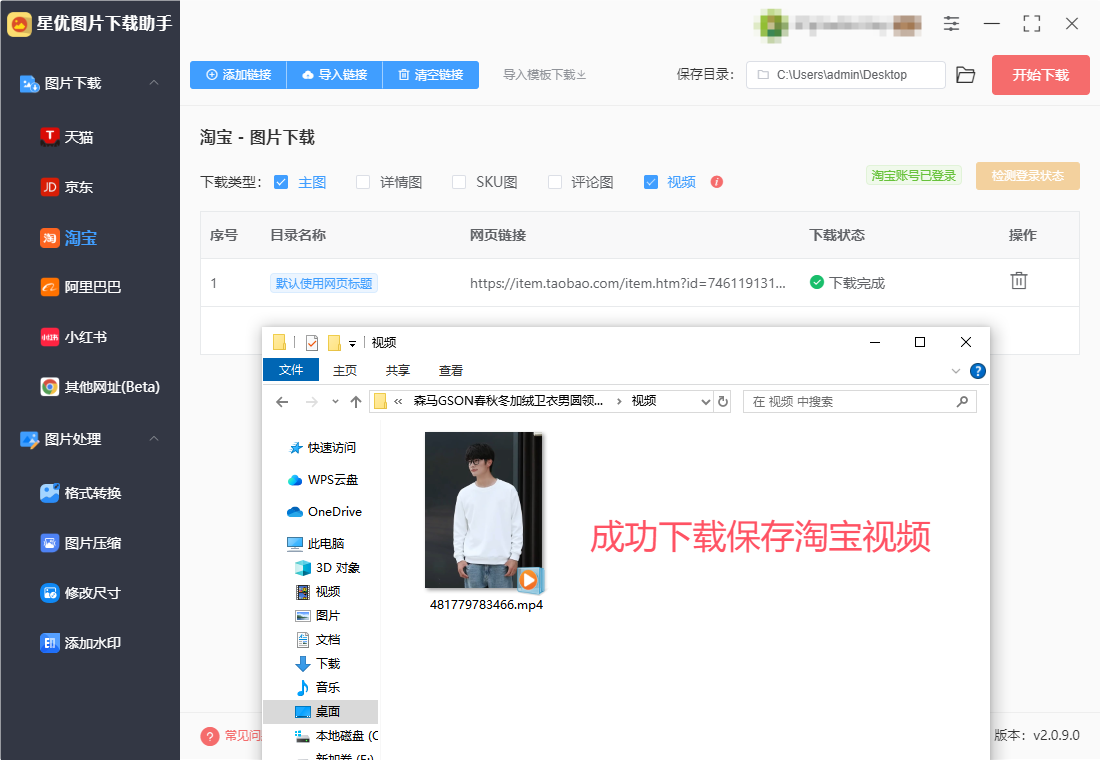Click the Explorer search magnifier icon
The image size is (1100, 760).
(962, 401)
